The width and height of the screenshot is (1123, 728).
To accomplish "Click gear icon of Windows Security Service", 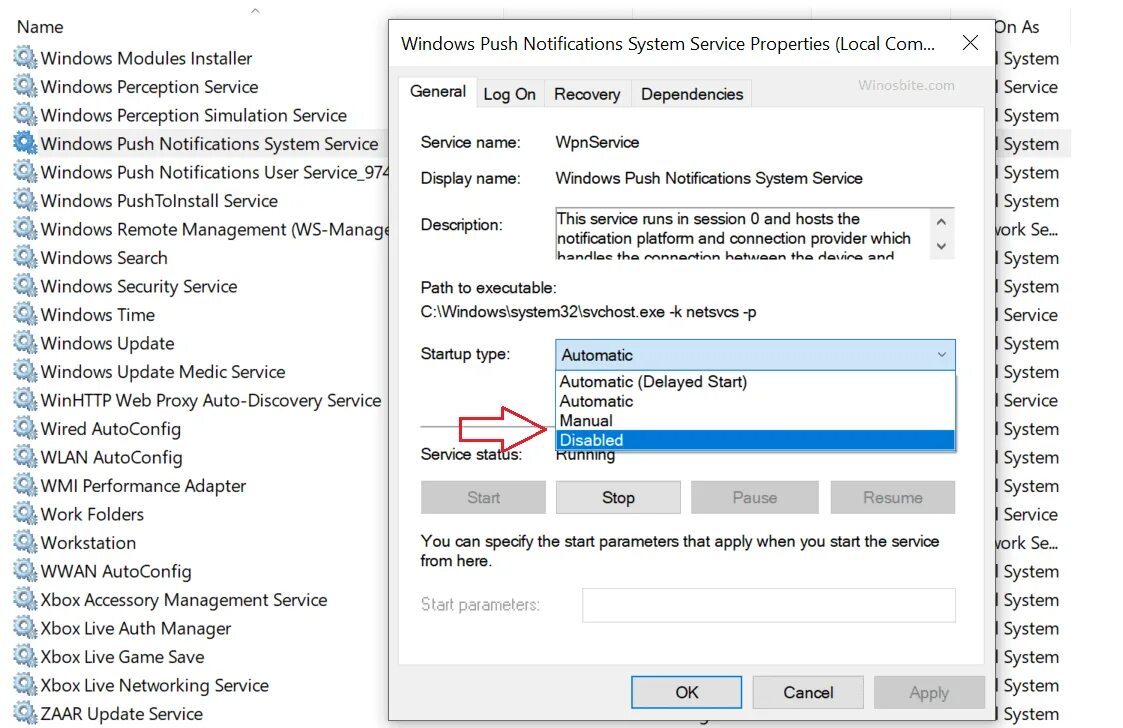I will [x=25, y=285].
